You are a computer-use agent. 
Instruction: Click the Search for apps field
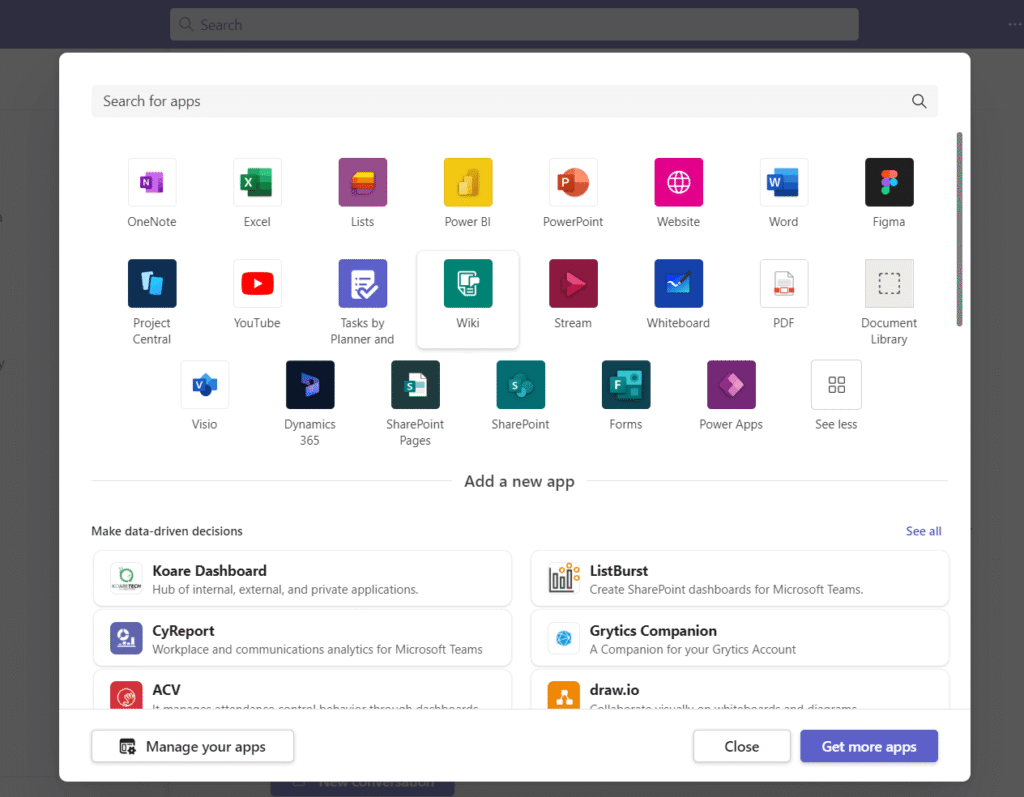[x=500, y=101]
